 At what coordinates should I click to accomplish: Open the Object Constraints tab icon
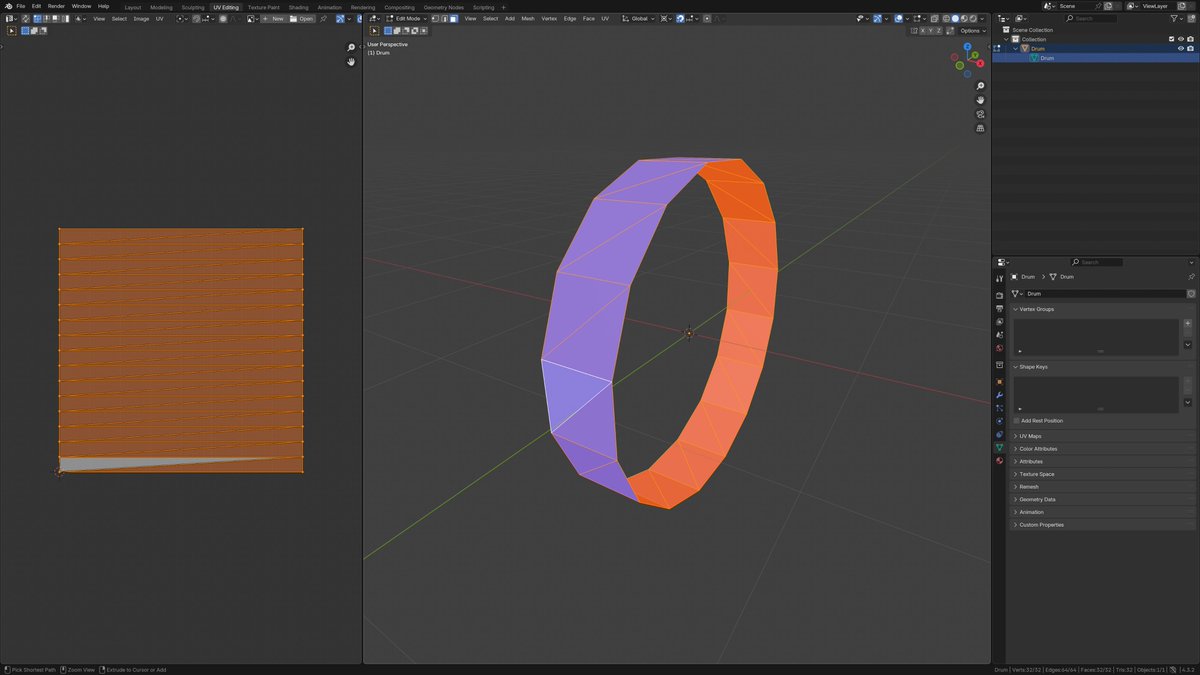(x=999, y=435)
